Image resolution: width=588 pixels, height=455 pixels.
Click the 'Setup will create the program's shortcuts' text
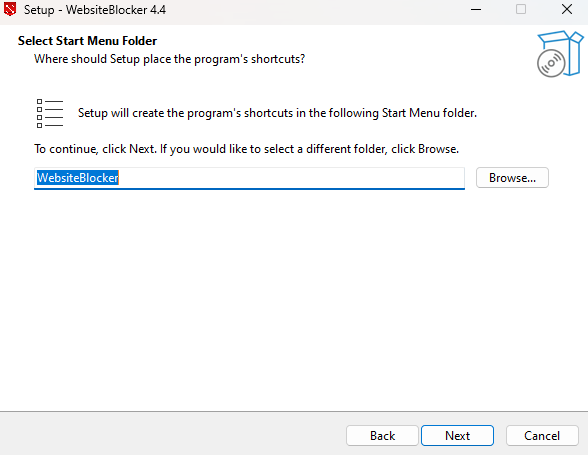(x=277, y=113)
